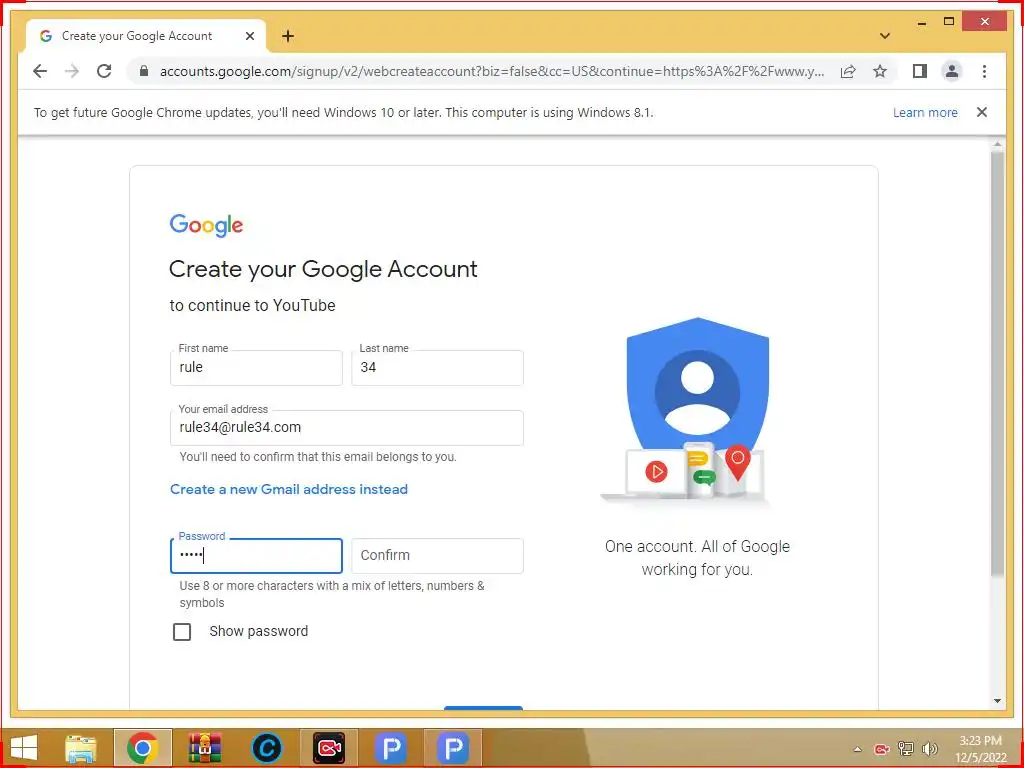Screen dimensions: 1024x768
Task: Bookmark this page with the star icon
Action: (880, 71)
